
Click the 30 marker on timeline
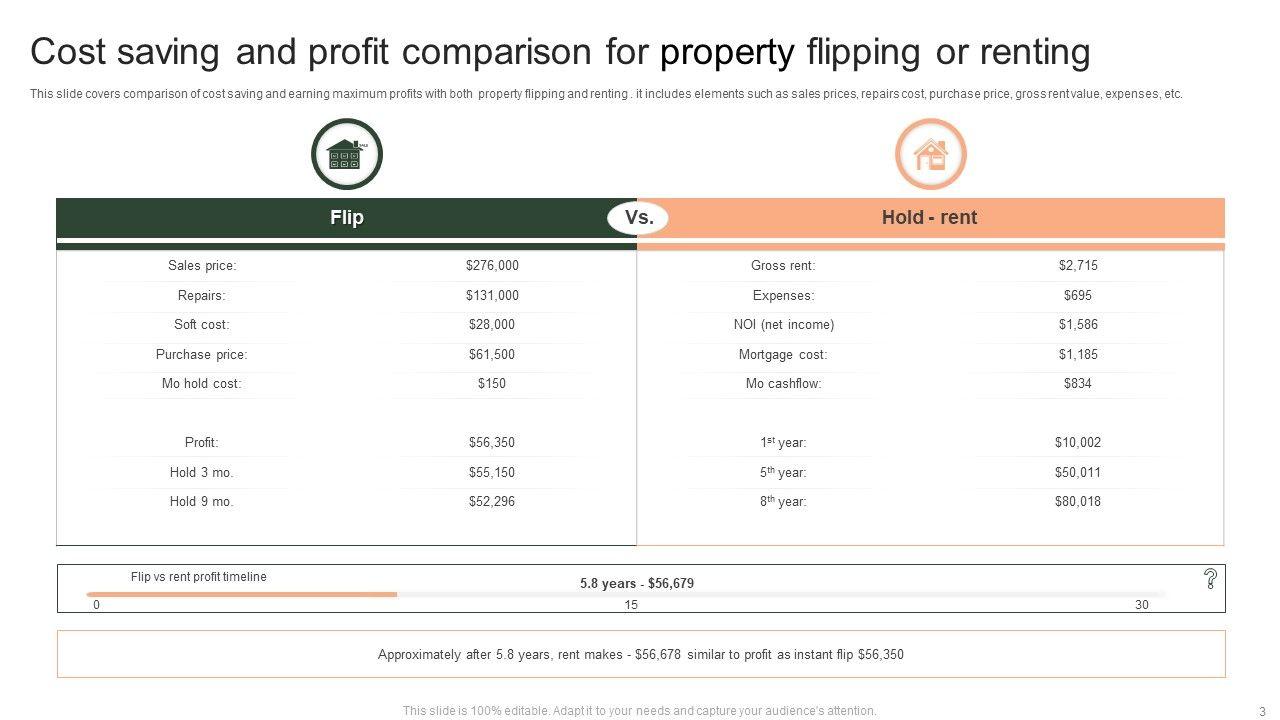[1142, 605]
